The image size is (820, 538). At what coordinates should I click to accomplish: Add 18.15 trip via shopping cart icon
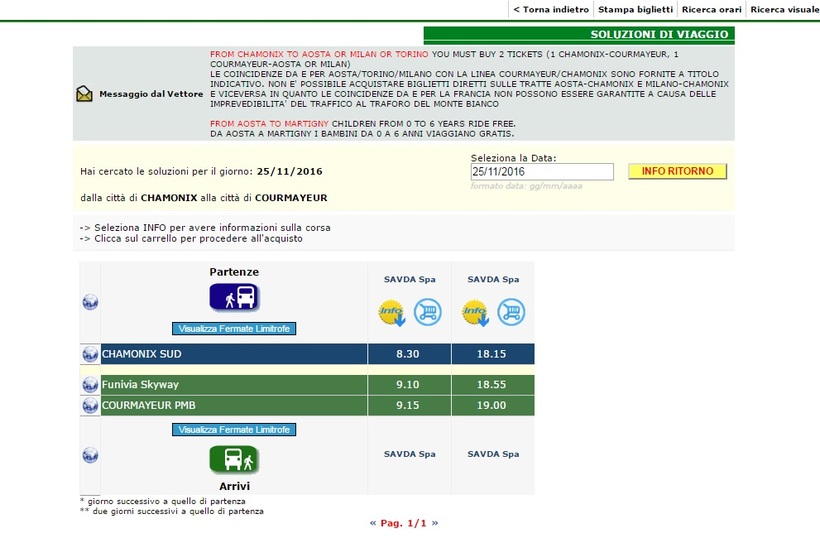(511, 313)
